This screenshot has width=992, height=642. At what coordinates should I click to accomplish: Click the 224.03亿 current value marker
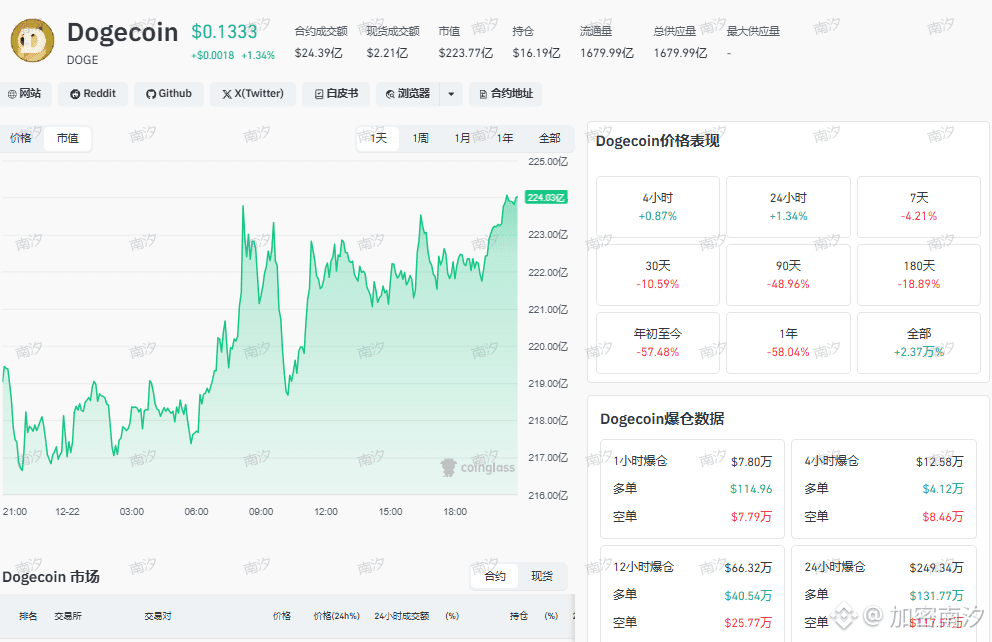[x=546, y=197]
